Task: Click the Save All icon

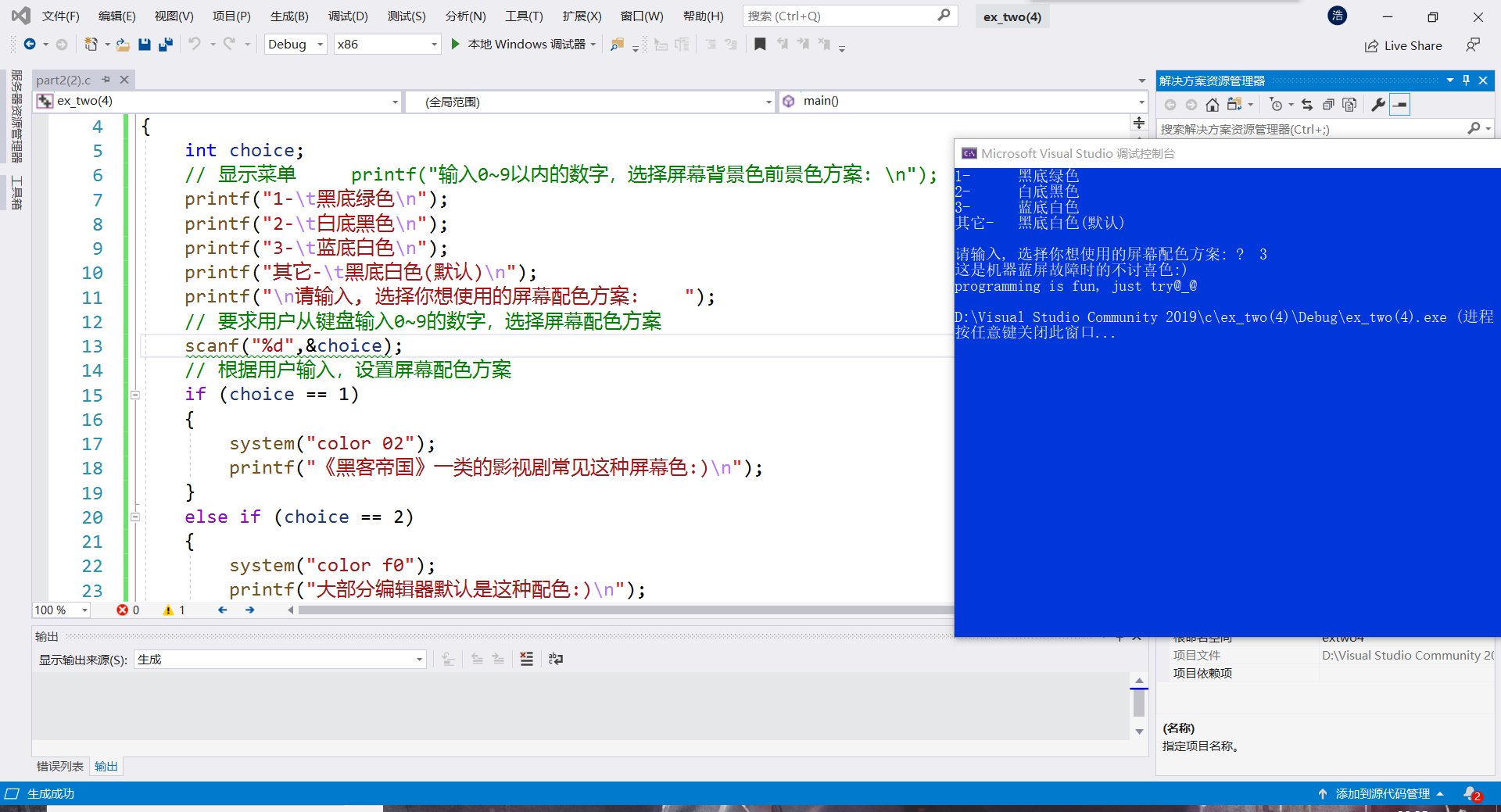Action: point(165,45)
